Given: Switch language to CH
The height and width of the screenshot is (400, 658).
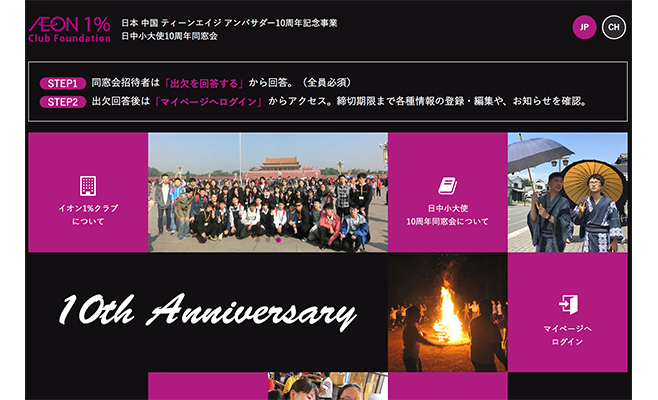Looking at the screenshot, I should pos(614,27).
